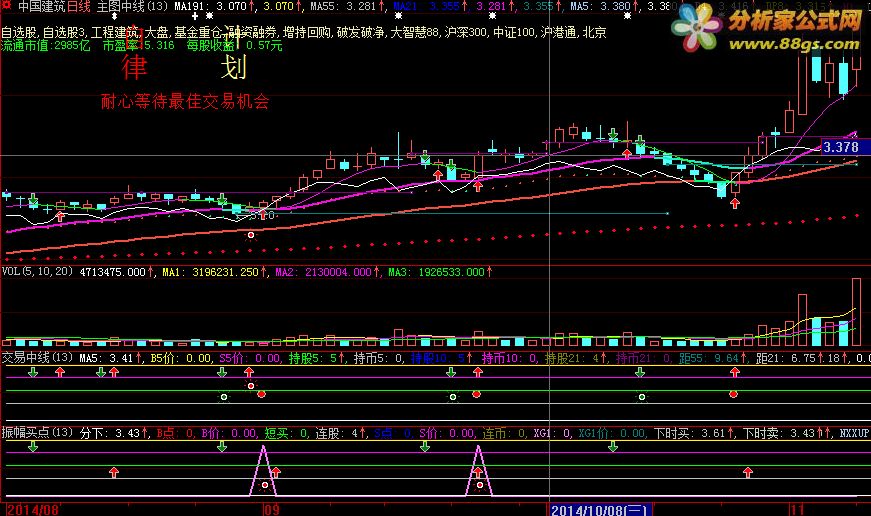Click the 流通市值:2985亿 figure

[x=46, y=46]
